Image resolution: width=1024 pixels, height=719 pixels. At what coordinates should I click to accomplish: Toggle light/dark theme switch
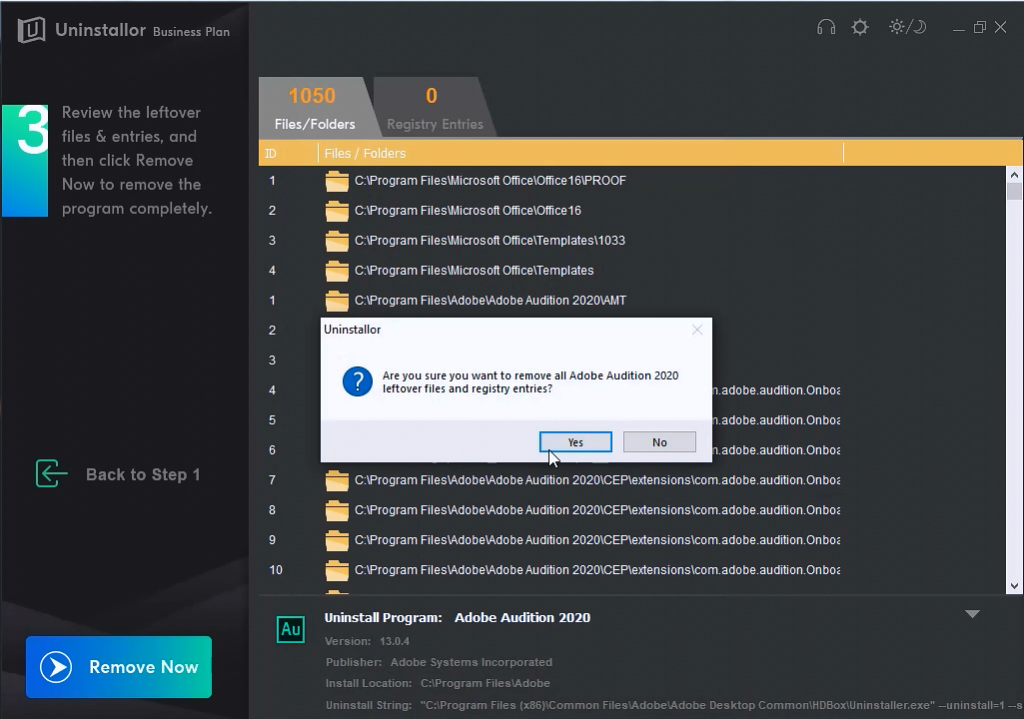908,27
